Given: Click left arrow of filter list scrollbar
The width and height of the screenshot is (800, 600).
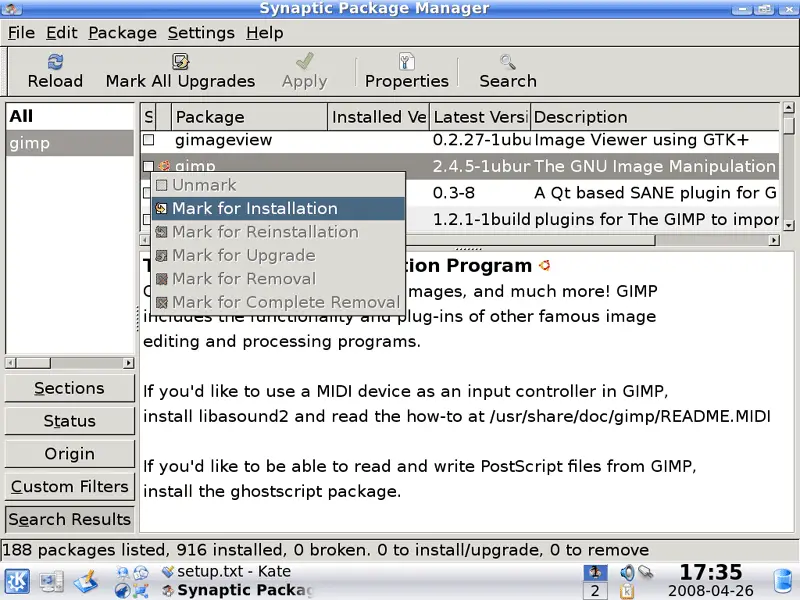Looking at the screenshot, I should click(11, 363).
